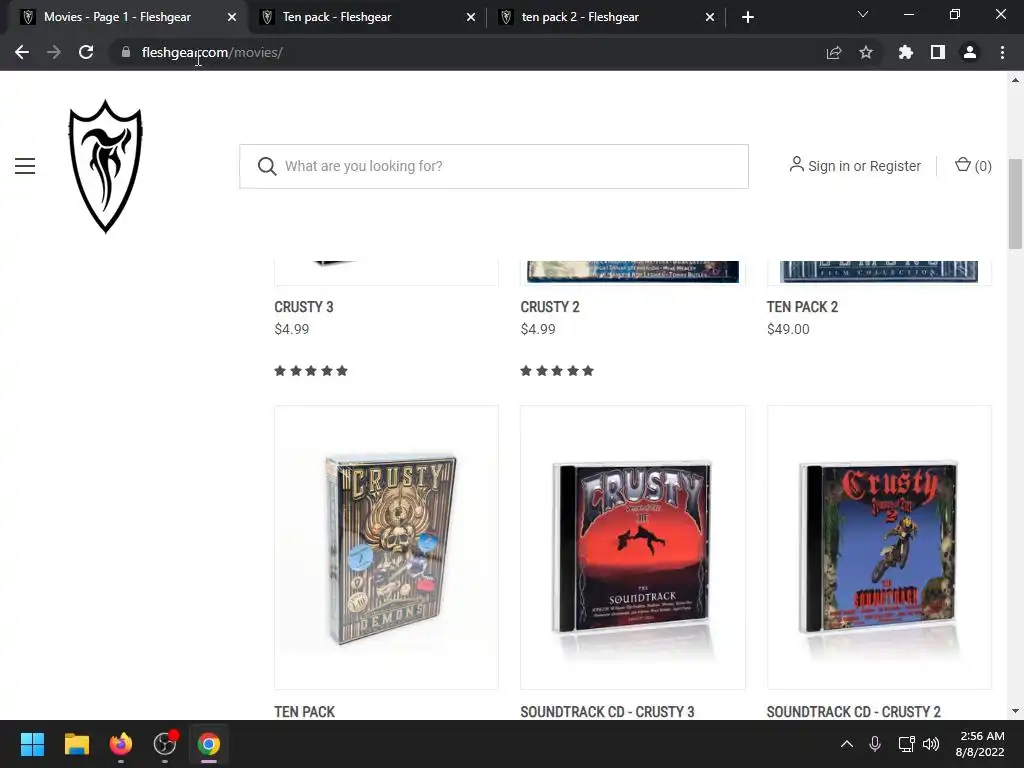Close the 'Movies - Page 1' tab
The width and height of the screenshot is (1024, 768).
tap(232, 18)
